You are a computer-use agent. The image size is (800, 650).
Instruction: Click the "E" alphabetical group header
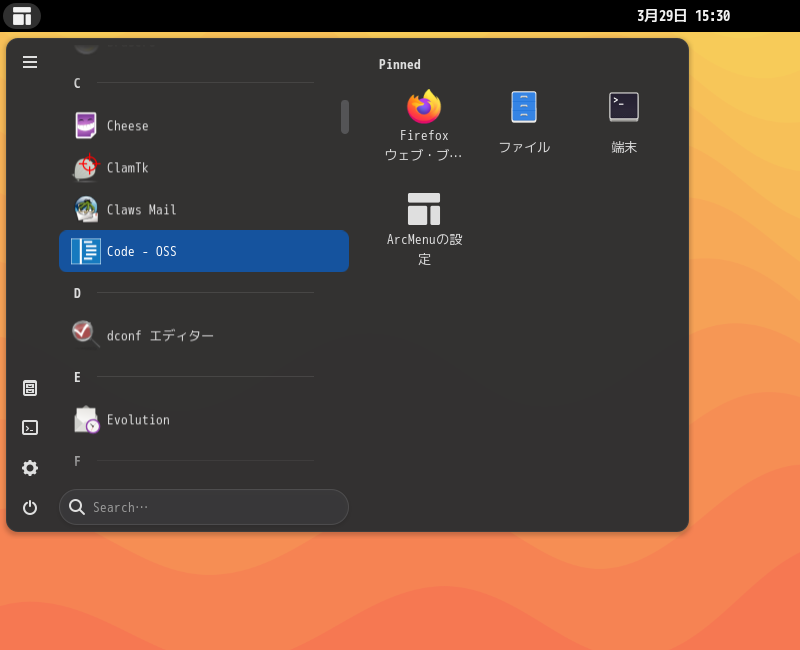pyautogui.click(x=77, y=378)
